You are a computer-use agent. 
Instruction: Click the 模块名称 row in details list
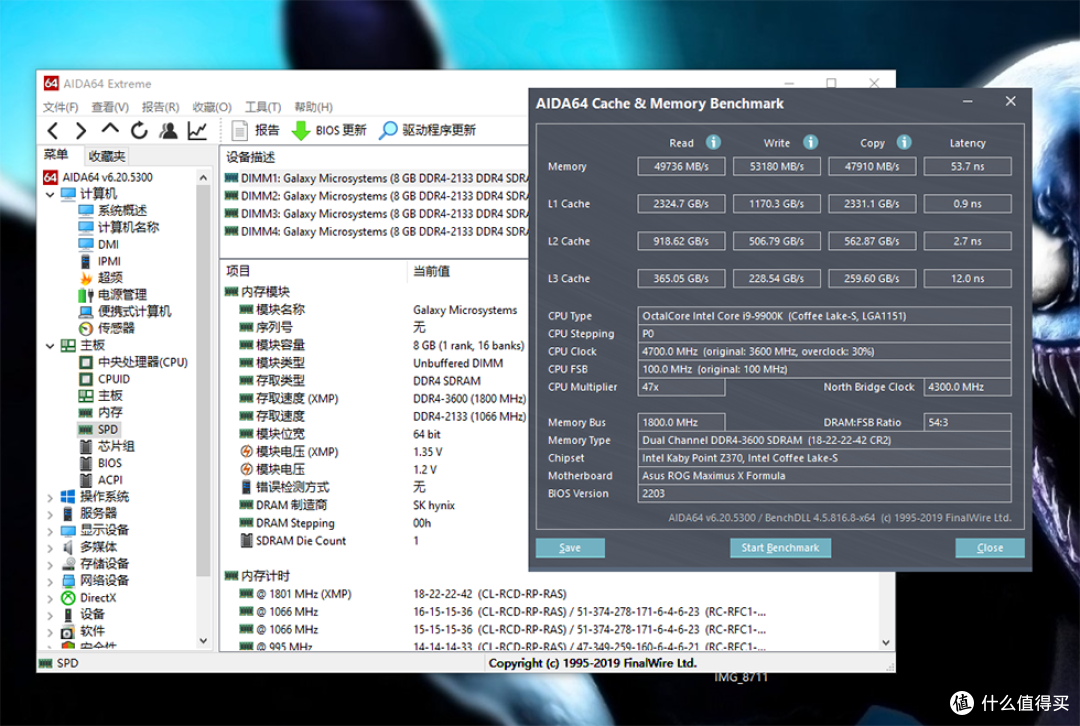point(376,310)
